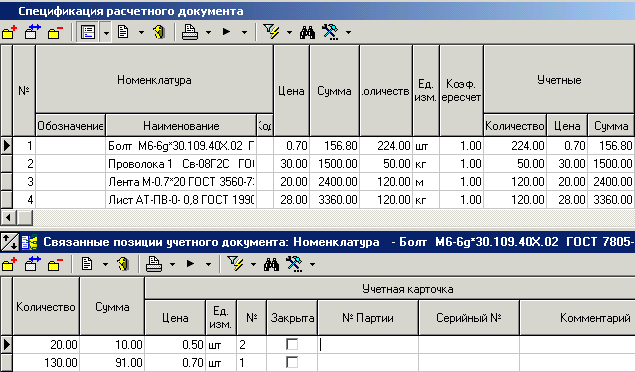The image size is (635, 372).
Task: Click row selector for the 130.00 linked row
Action: [x=6, y=362]
